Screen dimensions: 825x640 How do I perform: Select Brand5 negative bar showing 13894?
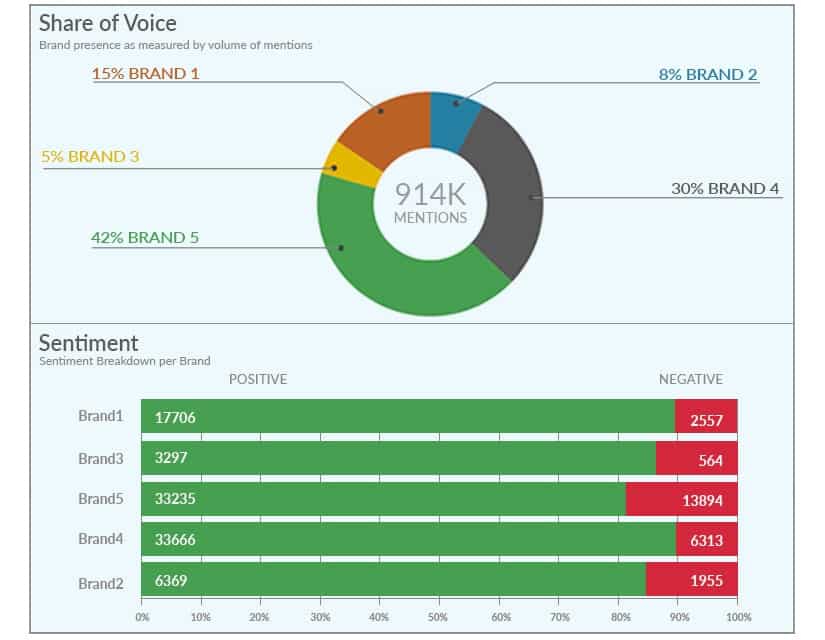(682, 499)
